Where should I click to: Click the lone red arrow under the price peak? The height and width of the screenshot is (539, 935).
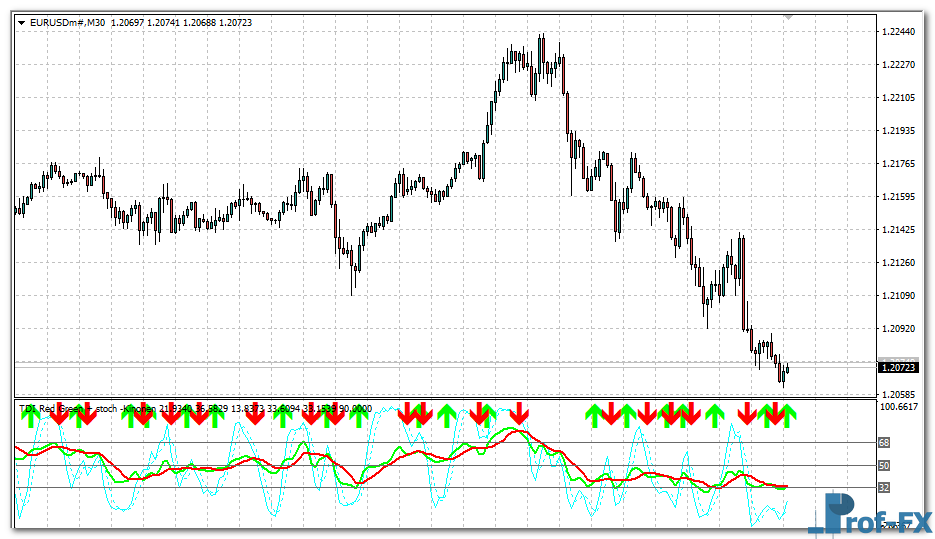pyautogui.click(x=519, y=412)
